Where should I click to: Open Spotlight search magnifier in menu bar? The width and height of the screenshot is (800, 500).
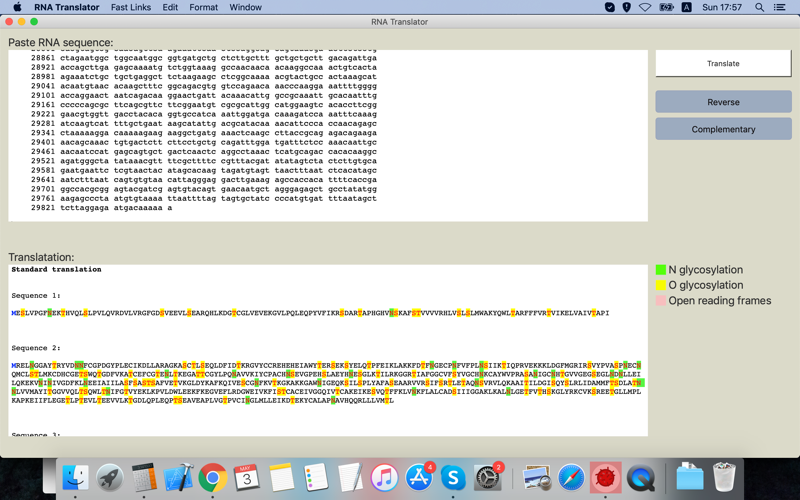coord(759,7)
